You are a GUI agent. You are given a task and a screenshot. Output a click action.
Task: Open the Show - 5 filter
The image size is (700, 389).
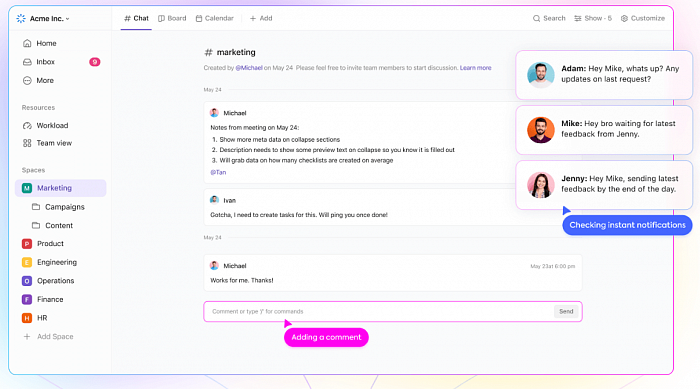(593, 18)
